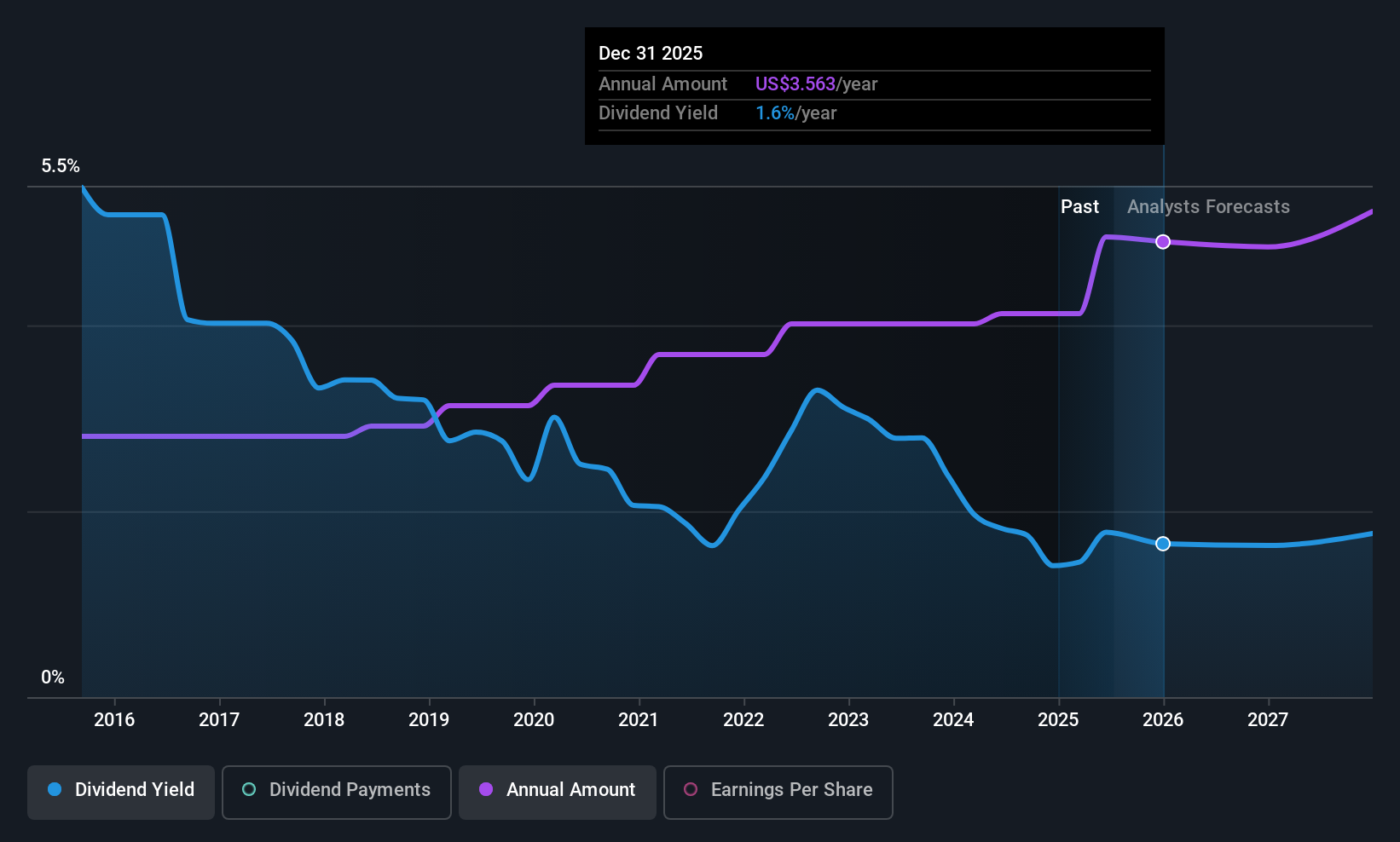Click the Analysts Forecasts label

tap(1208, 207)
